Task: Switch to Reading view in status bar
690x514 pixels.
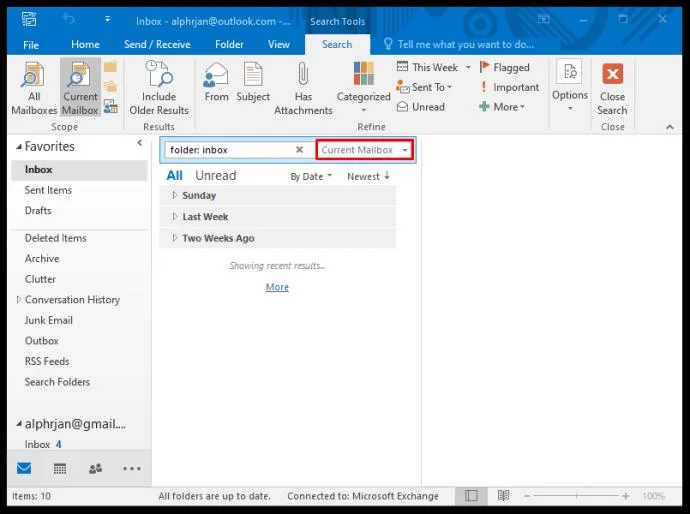Action: click(x=503, y=496)
